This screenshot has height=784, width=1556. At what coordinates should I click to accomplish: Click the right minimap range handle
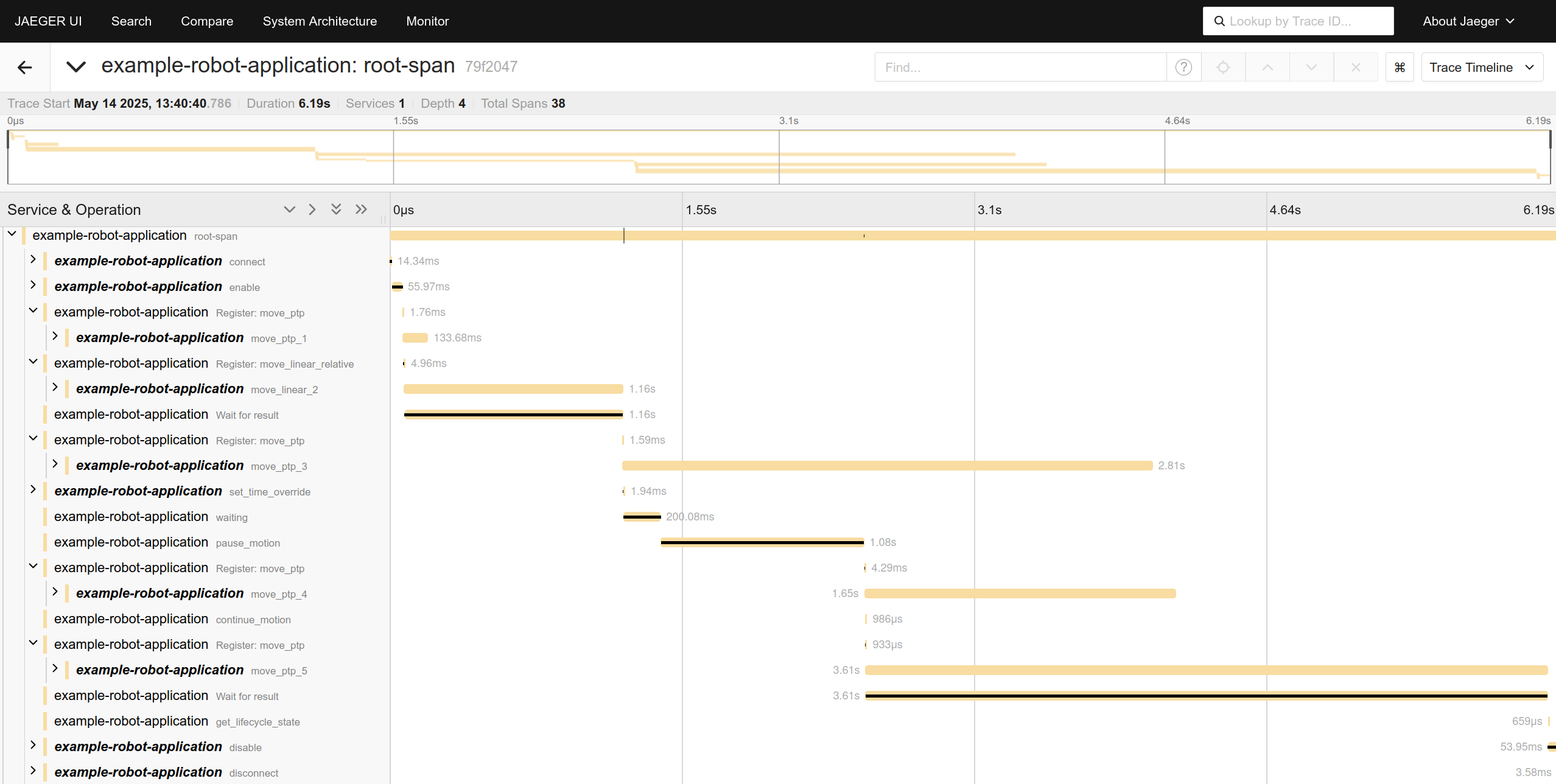tap(1550, 140)
